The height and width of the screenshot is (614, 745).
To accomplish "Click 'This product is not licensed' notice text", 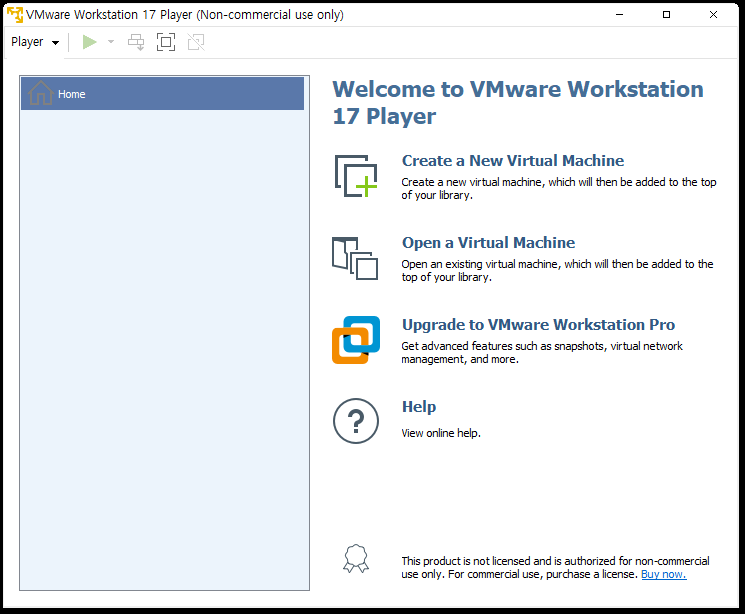I will tap(555, 567).
